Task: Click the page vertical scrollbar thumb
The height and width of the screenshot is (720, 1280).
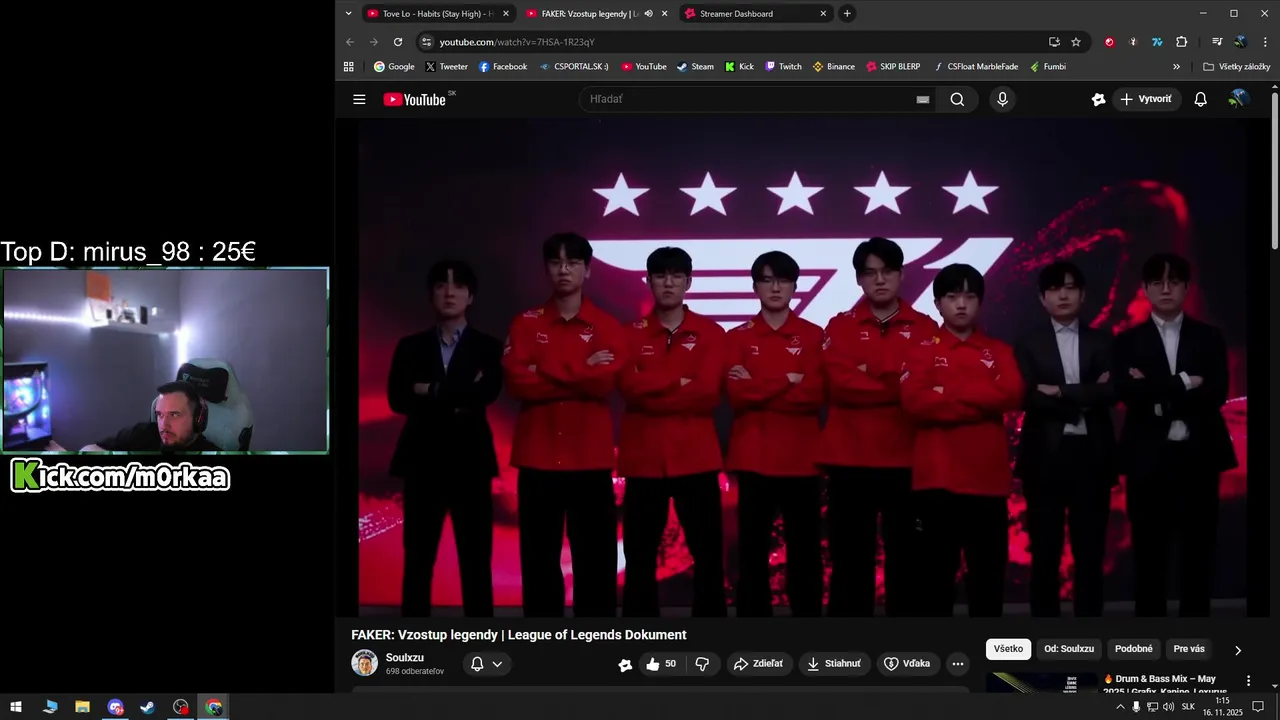Action: click(x=1275, y=170)
